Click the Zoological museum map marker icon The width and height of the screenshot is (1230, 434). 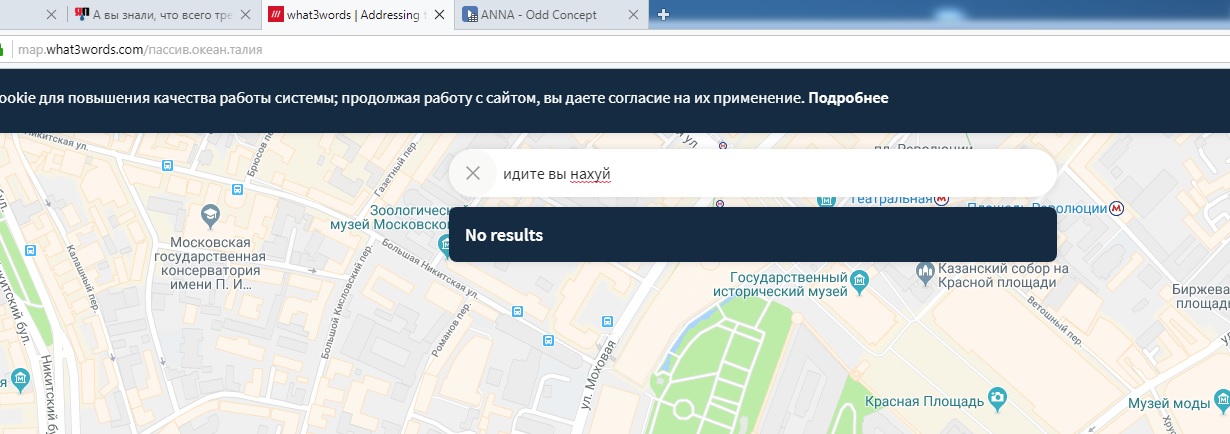tap(446, 244)
